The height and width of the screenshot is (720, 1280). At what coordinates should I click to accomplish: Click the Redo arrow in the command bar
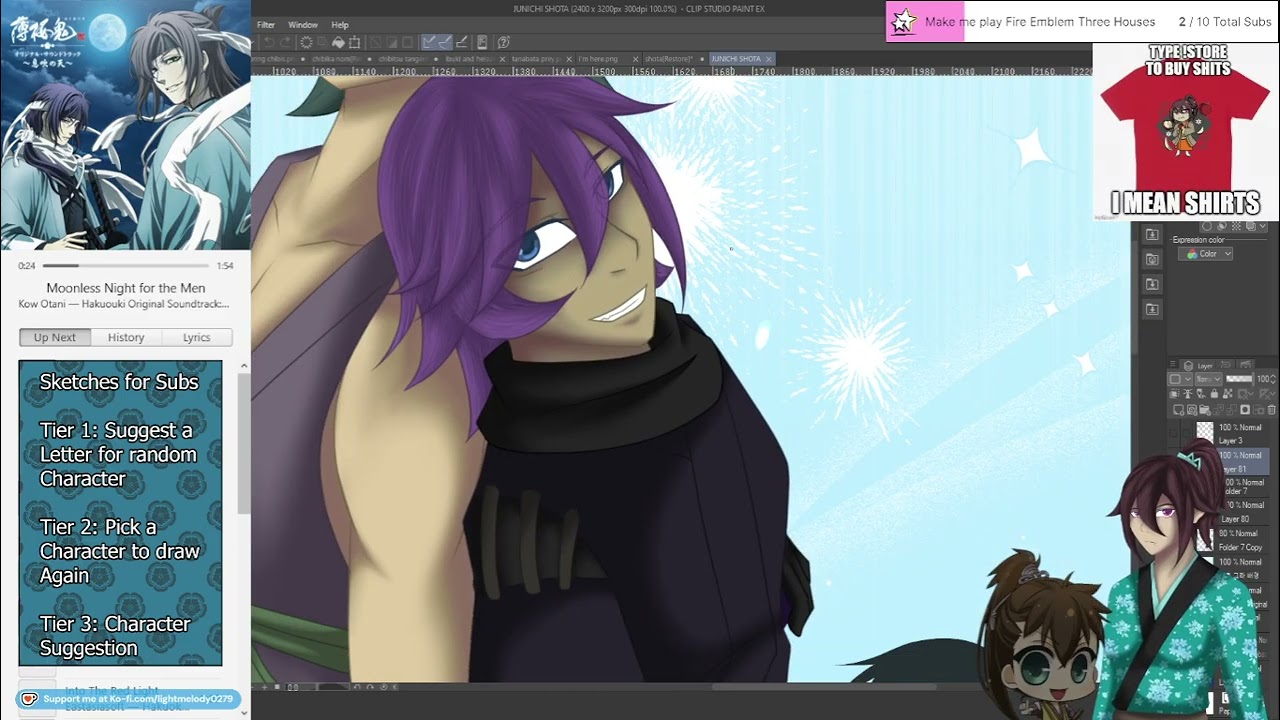287,42
